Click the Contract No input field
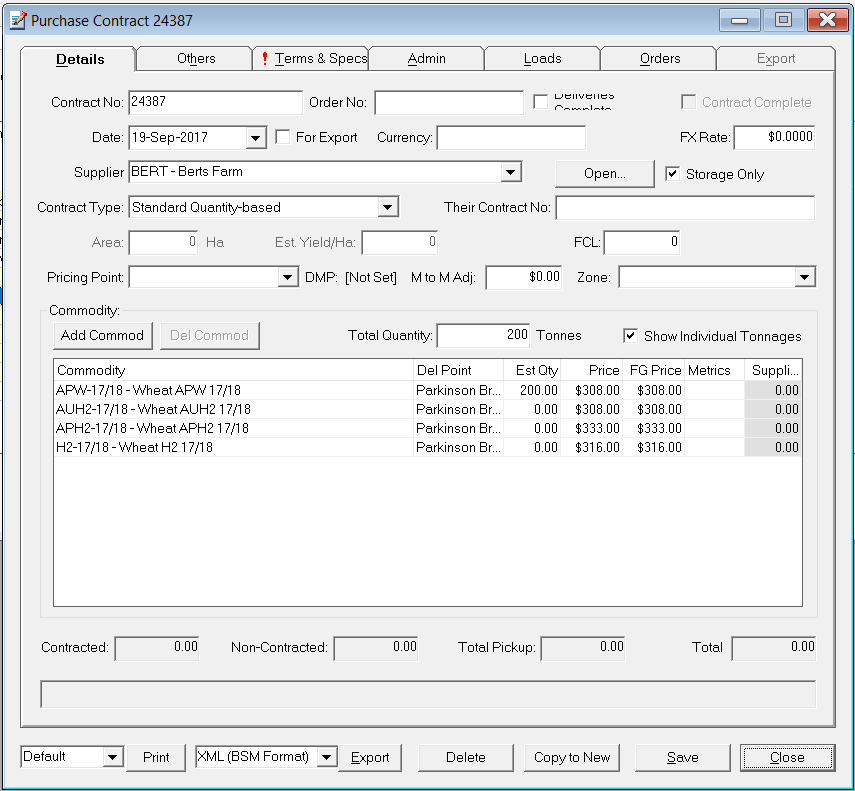The image size is (855, 791). coord(215,102)
